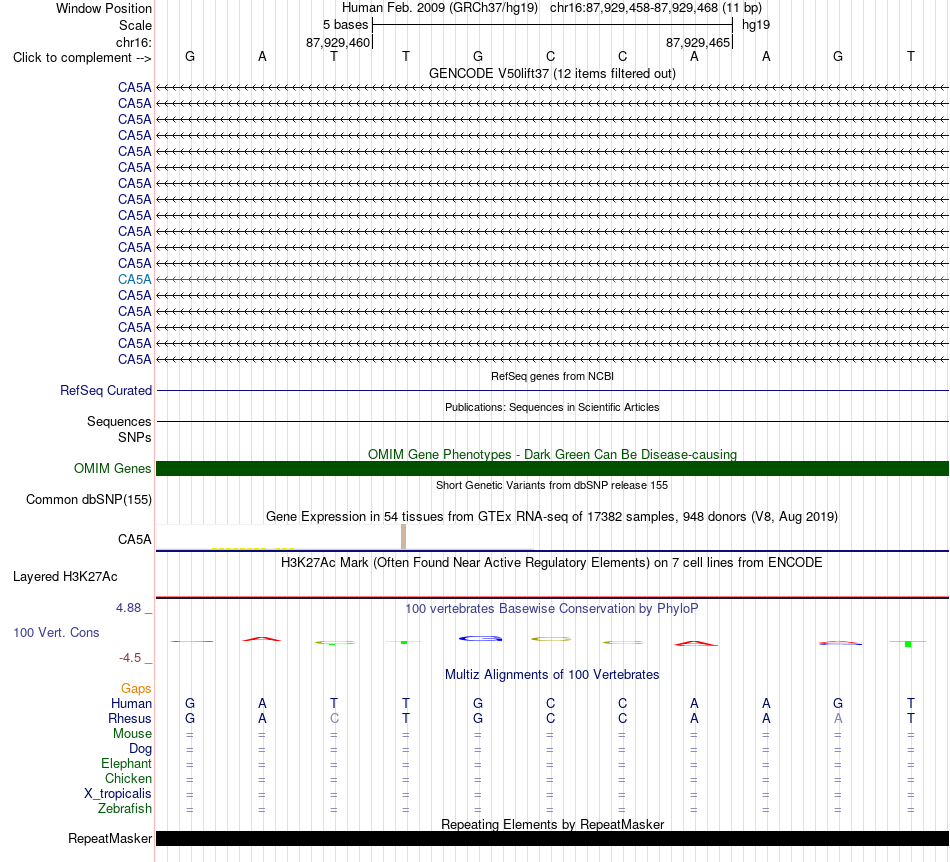Click the X_tropicalis species label
Screen dimensions: 950x862
[x=118, y=794]
